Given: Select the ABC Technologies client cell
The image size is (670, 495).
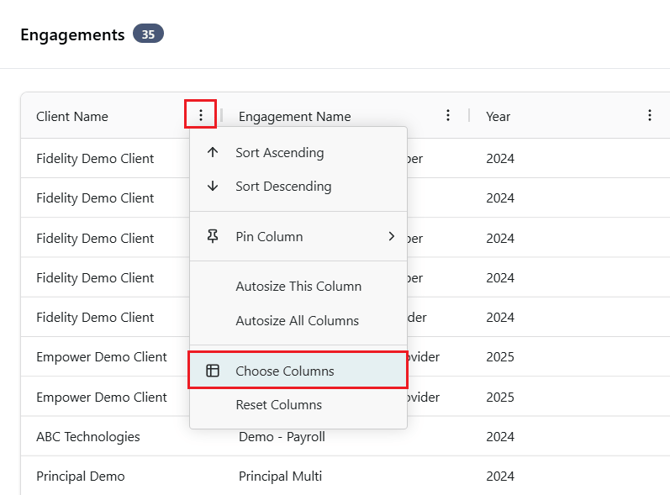Looking at the screenshot, I should 88,436.
